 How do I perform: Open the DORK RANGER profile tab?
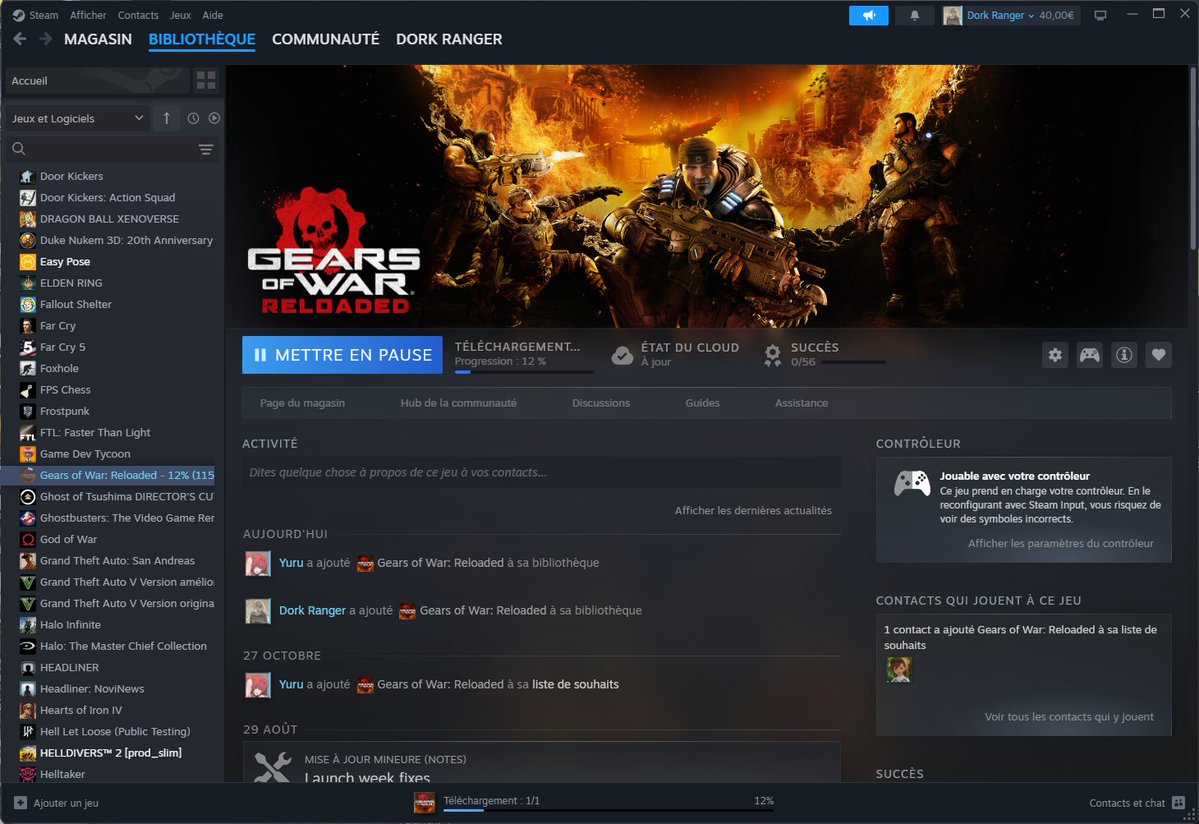click(449, 39)
